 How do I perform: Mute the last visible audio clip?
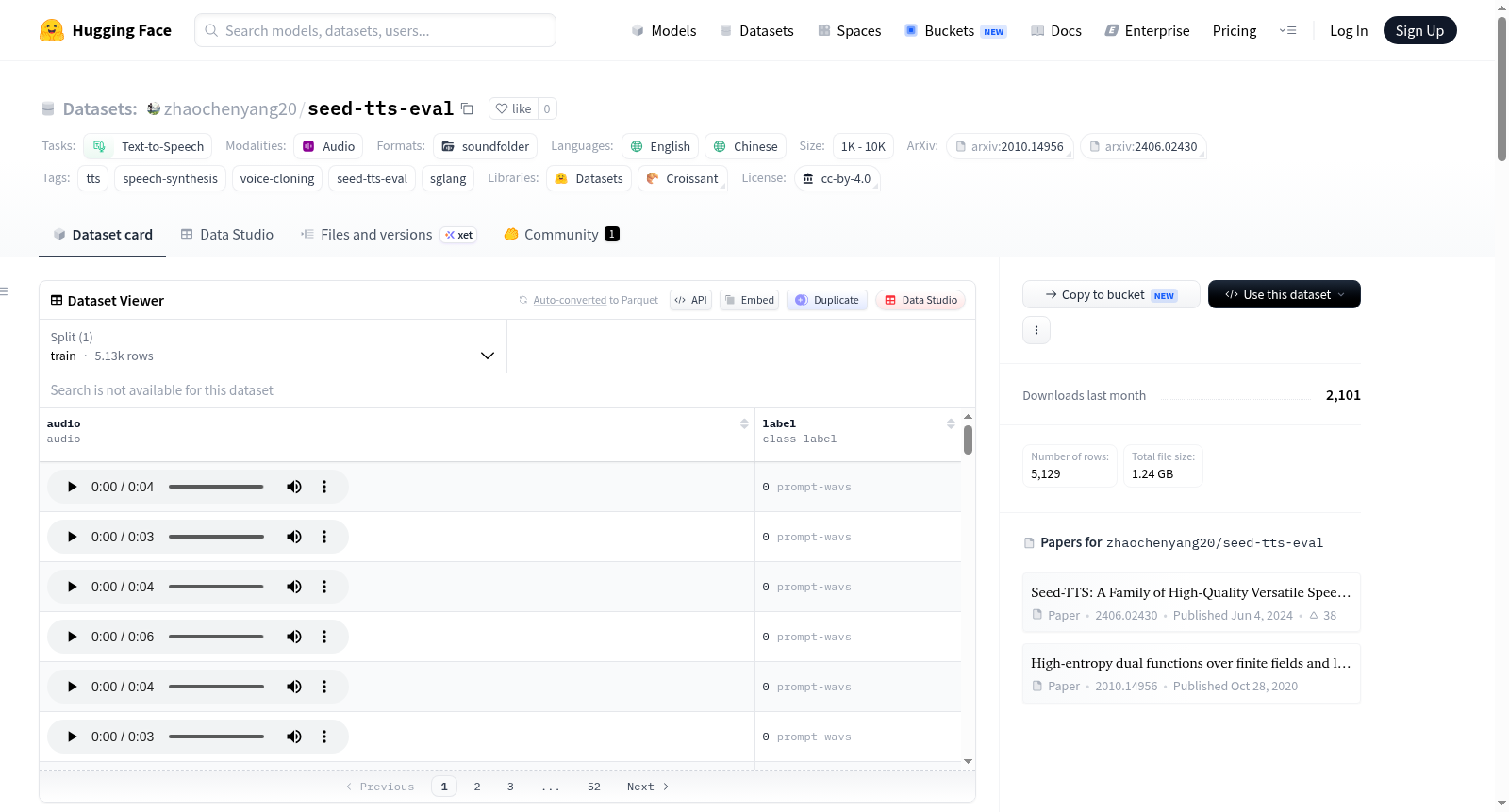point(294,737)
